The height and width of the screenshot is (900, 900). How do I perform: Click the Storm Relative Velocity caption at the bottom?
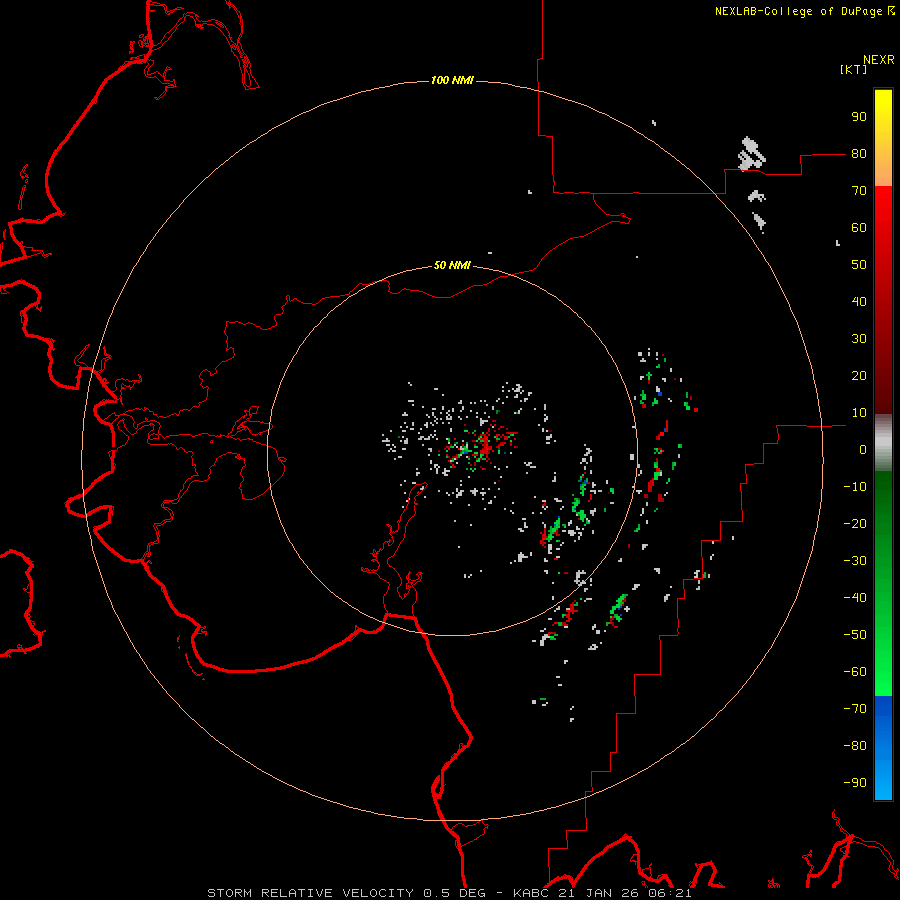(449, 893)
